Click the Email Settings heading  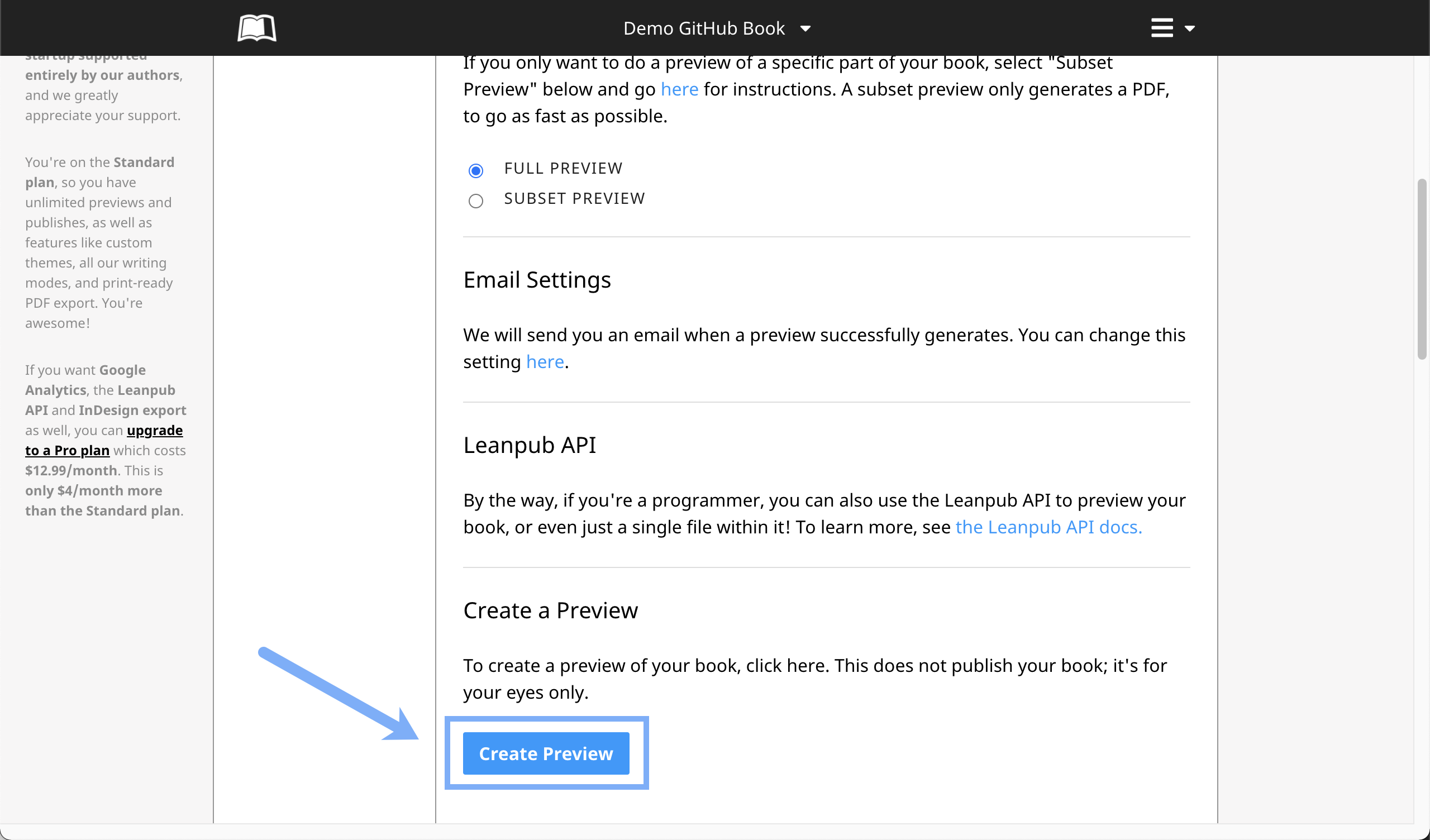tap(537, 280)
